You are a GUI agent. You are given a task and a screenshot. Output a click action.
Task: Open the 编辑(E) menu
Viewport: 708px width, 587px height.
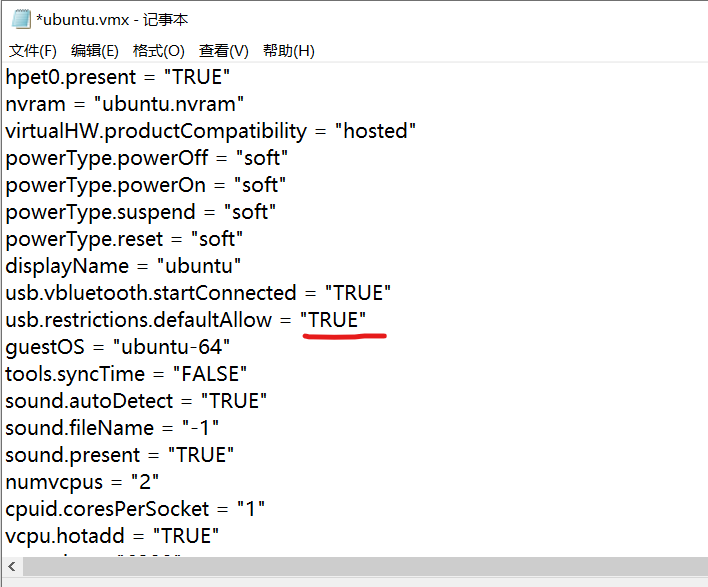point(95,51)
